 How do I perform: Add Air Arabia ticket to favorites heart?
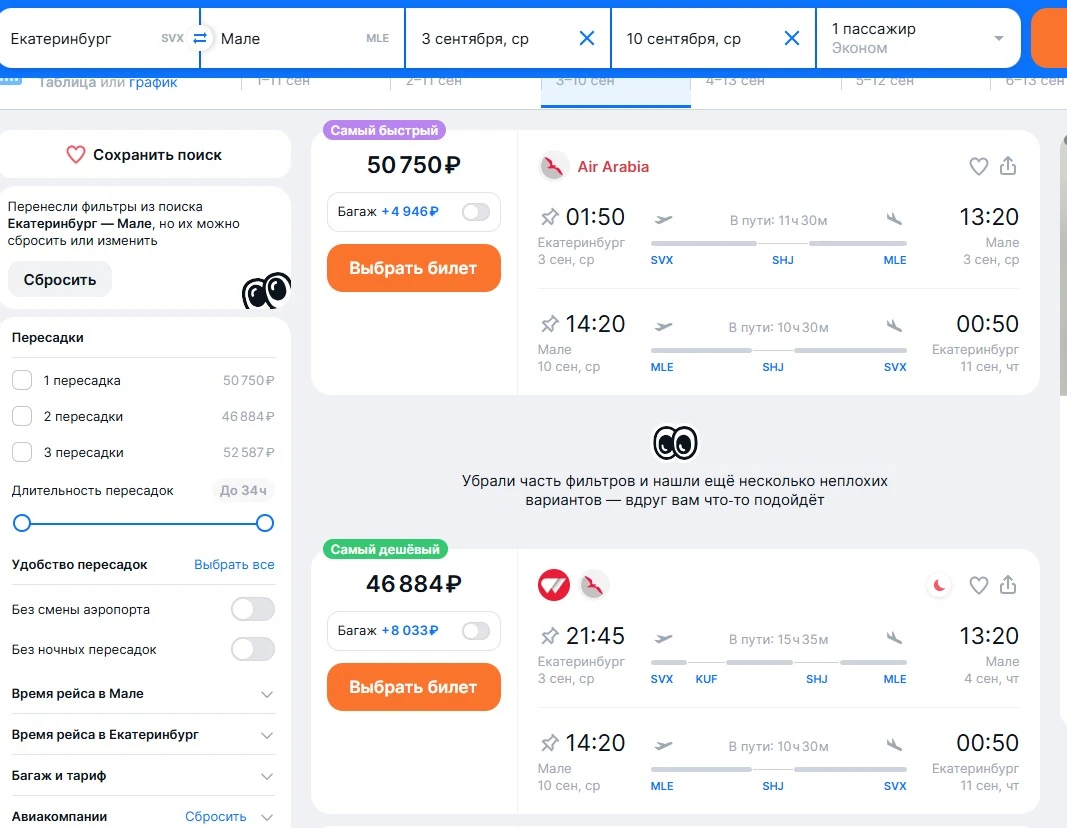[979, 167]
